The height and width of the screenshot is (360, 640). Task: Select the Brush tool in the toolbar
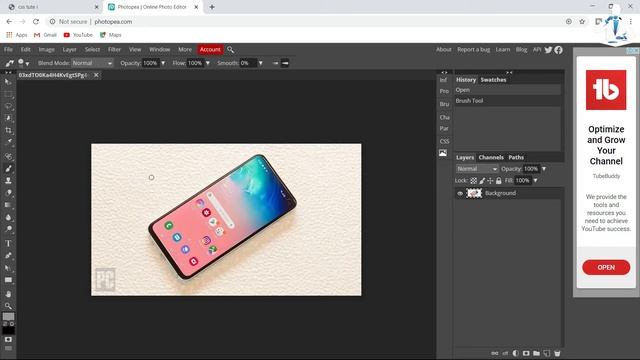point(8,169)
